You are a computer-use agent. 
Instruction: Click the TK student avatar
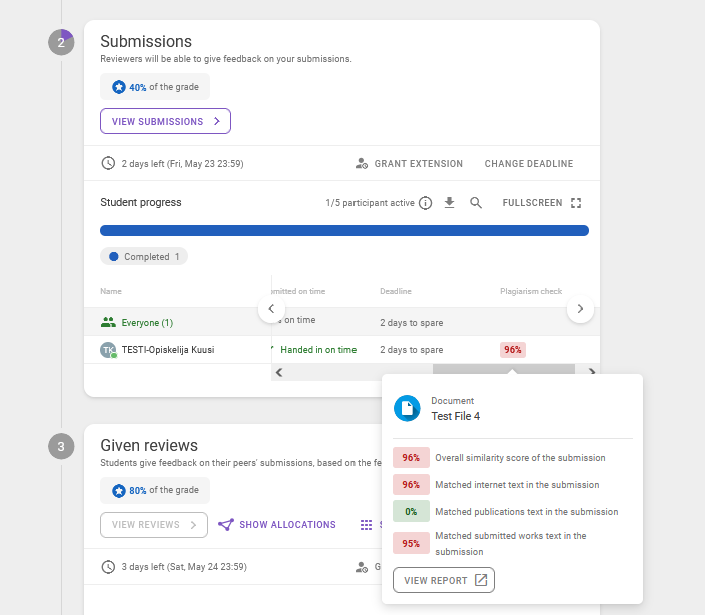click(108, 350)
